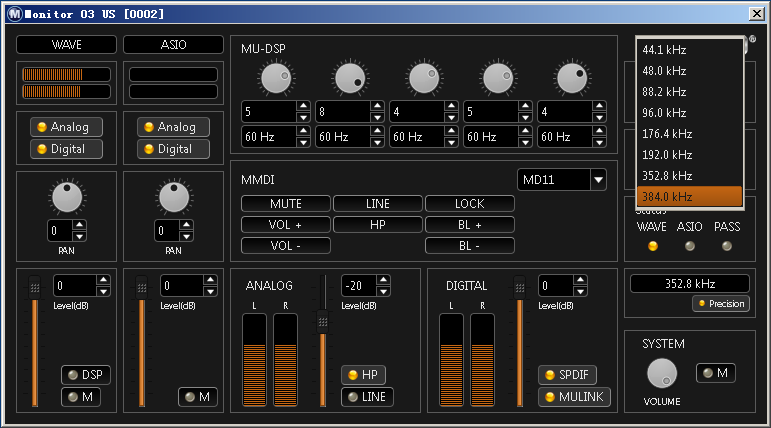Click the first MU-DSP knob
The width and height of the screenshot is (771, 428).
277,78
